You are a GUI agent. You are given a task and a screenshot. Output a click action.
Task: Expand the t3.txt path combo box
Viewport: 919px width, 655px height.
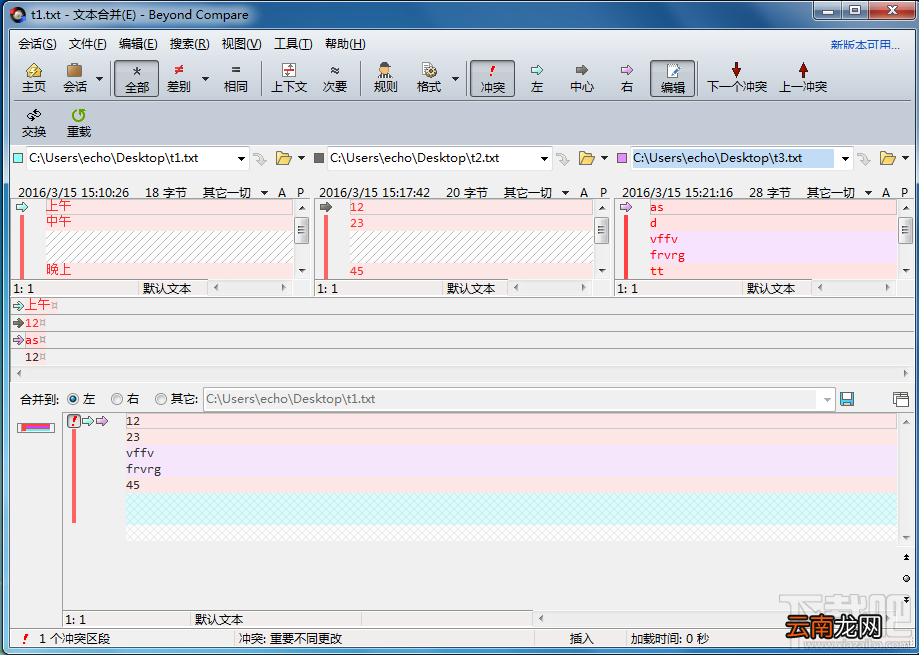(845, 158)
